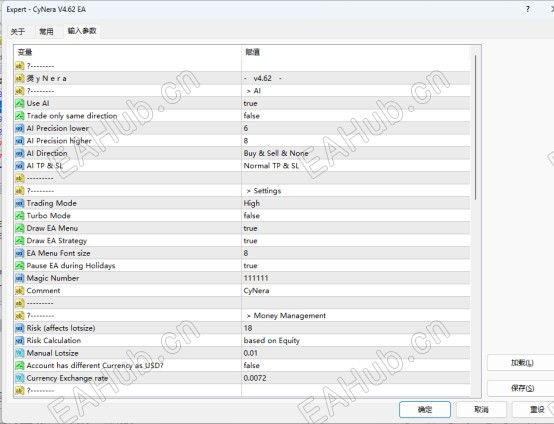Click the 取消 button

[x=481, y=410]
